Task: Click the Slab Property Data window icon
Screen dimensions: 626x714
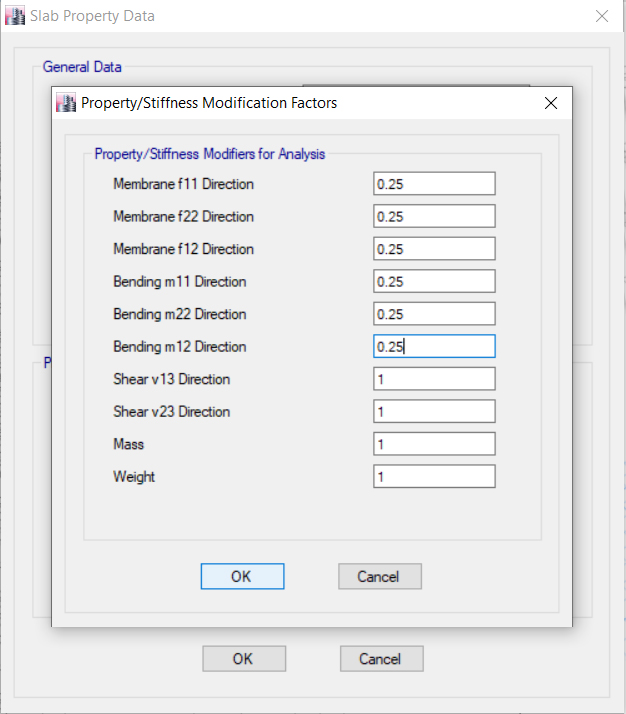Action: point(16,16)
